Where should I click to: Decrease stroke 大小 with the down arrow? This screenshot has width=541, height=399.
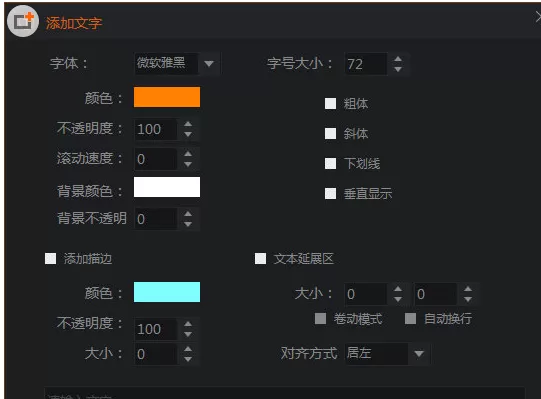tap(188, 359)
